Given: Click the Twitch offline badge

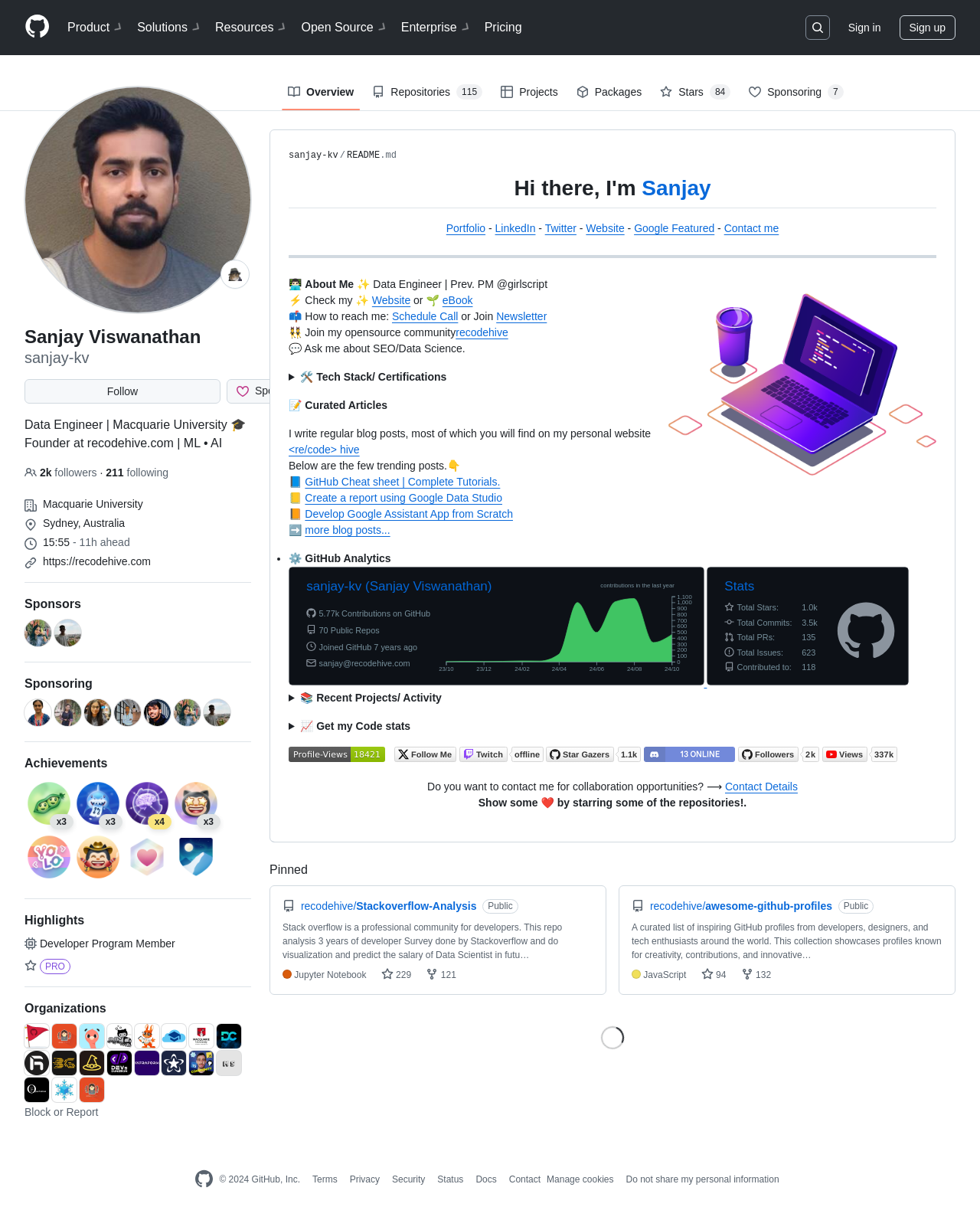Looking at the screenshot, I should (502, 754).
